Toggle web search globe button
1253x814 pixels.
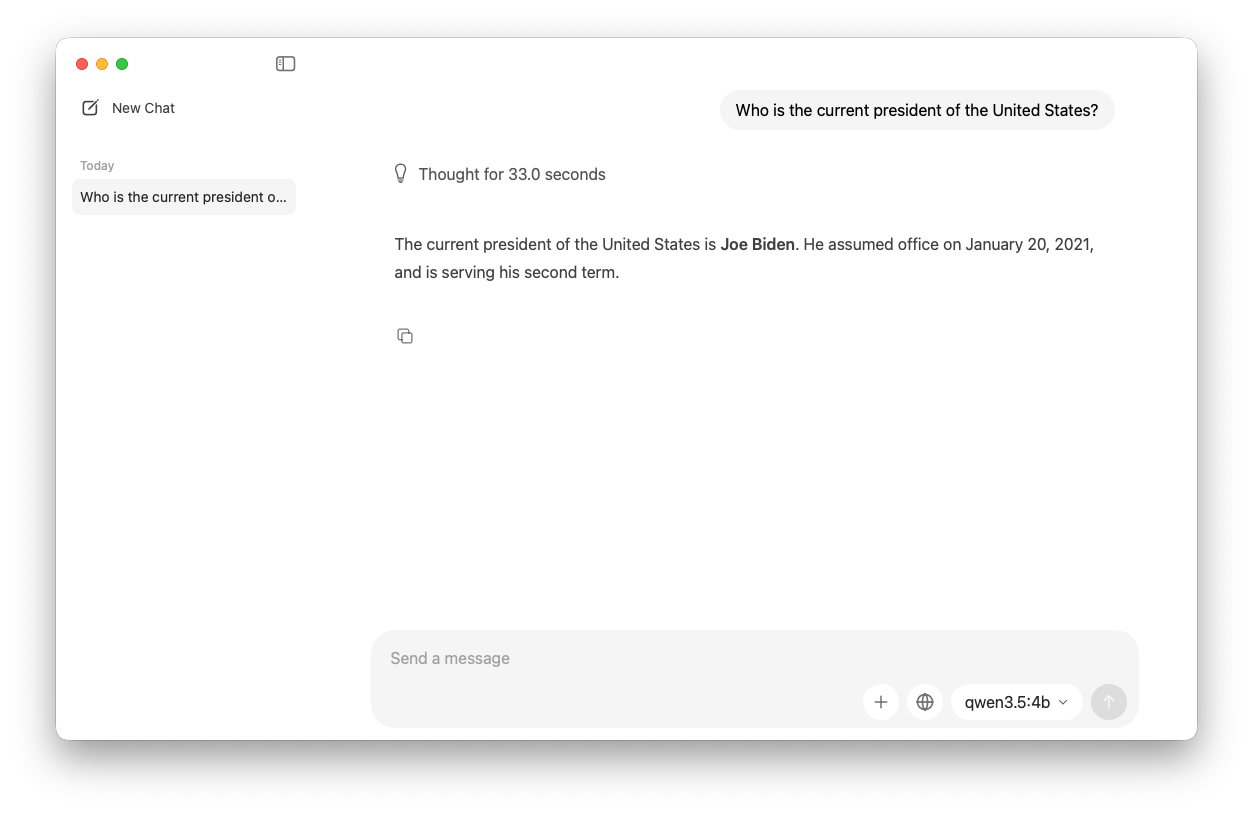[925, 702]
